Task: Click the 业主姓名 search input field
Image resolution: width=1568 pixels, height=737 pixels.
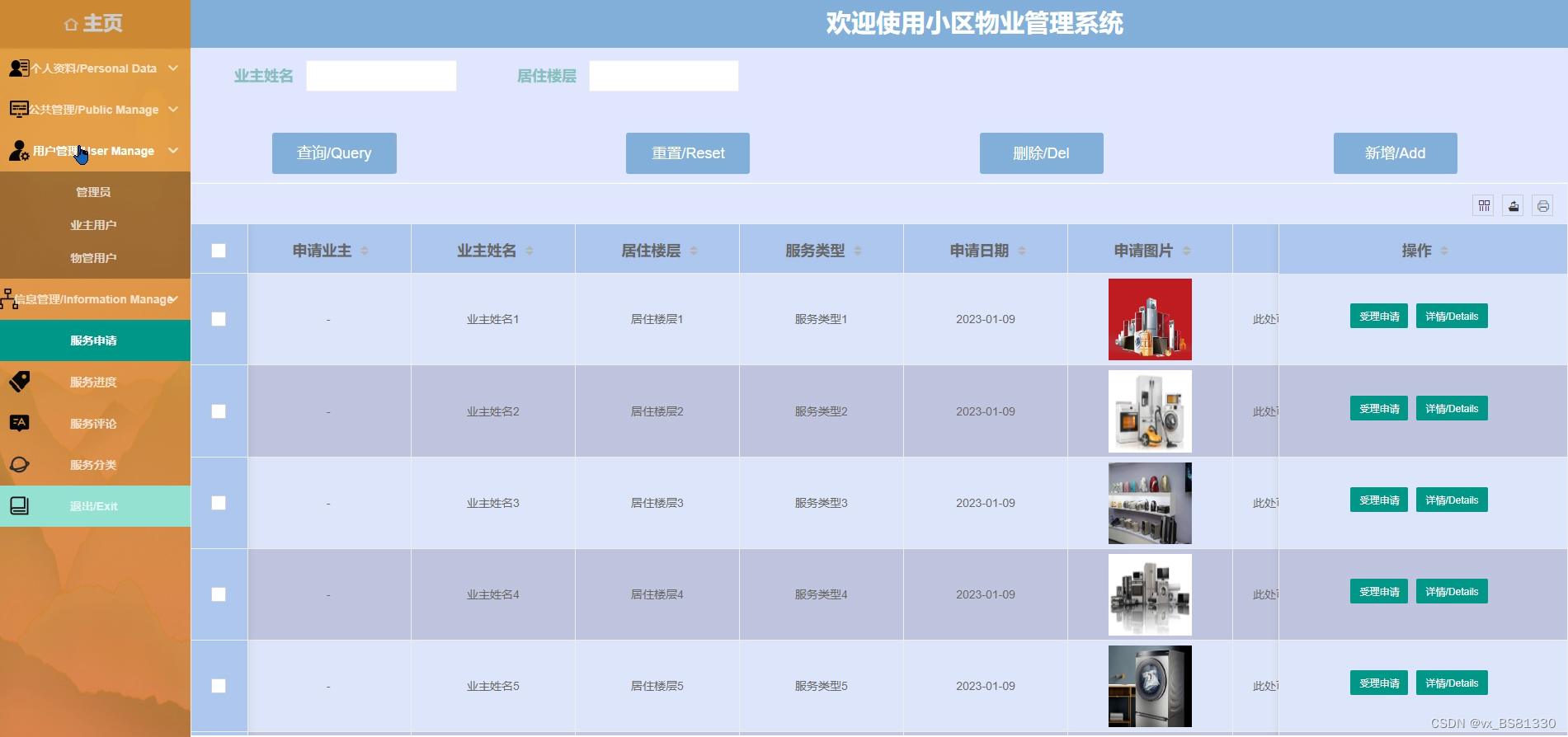Action: pyautogui.click(x=381, y=76)
